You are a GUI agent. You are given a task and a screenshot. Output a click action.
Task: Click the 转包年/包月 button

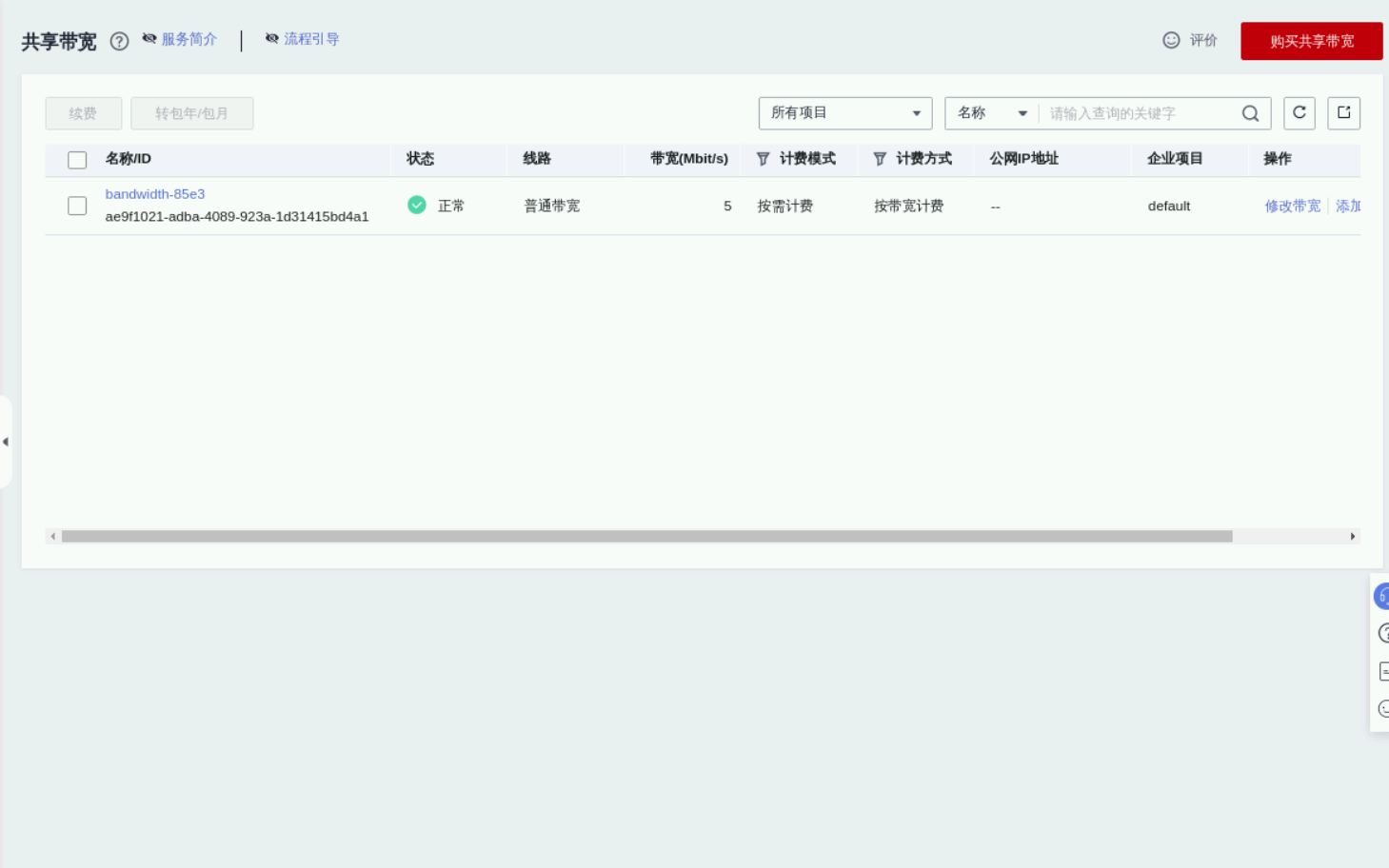191,113
